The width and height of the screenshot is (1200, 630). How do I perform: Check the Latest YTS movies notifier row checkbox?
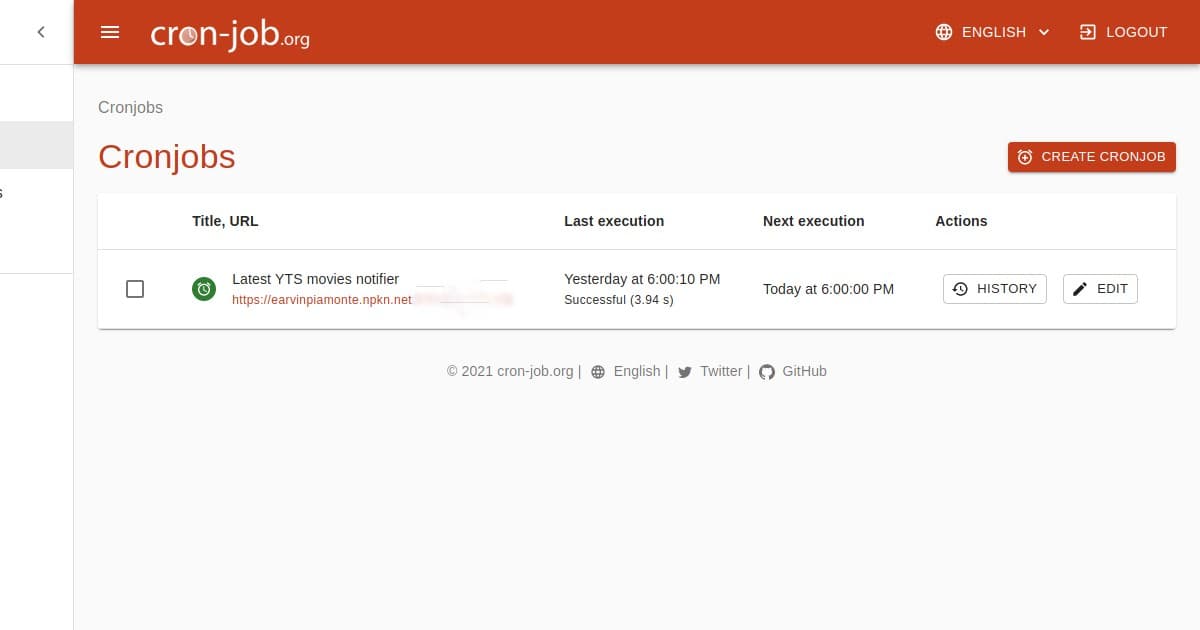pos(135,289)
